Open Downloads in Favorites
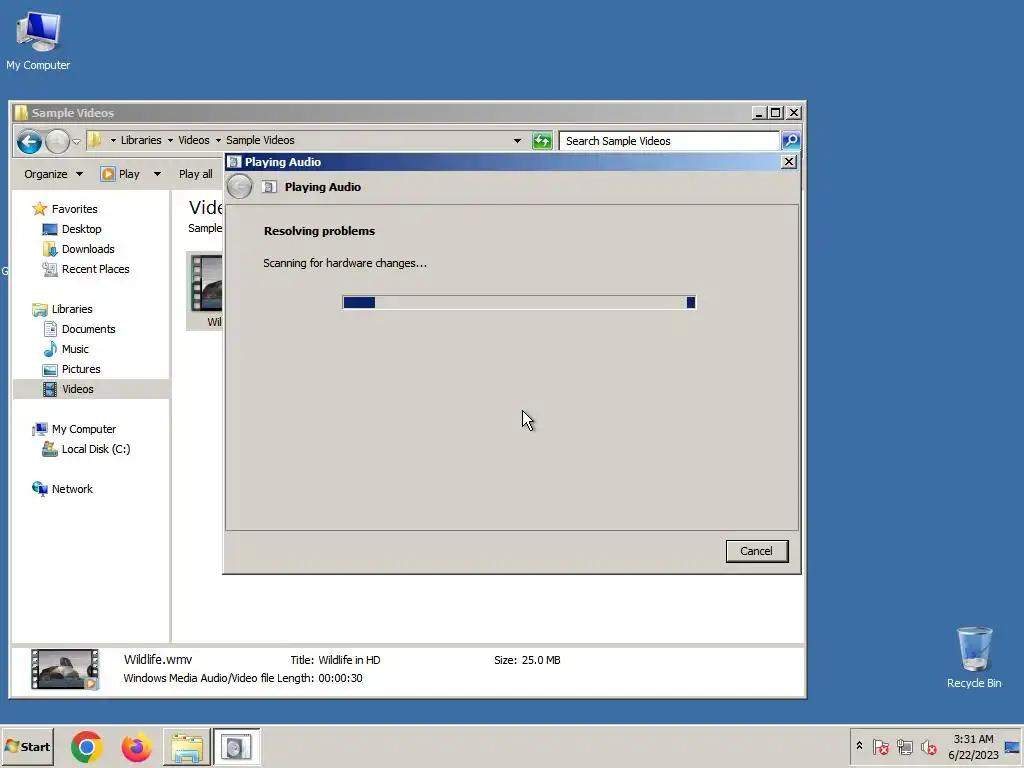This screenshot has height=768, width=1024. click(x=88, y=249)
